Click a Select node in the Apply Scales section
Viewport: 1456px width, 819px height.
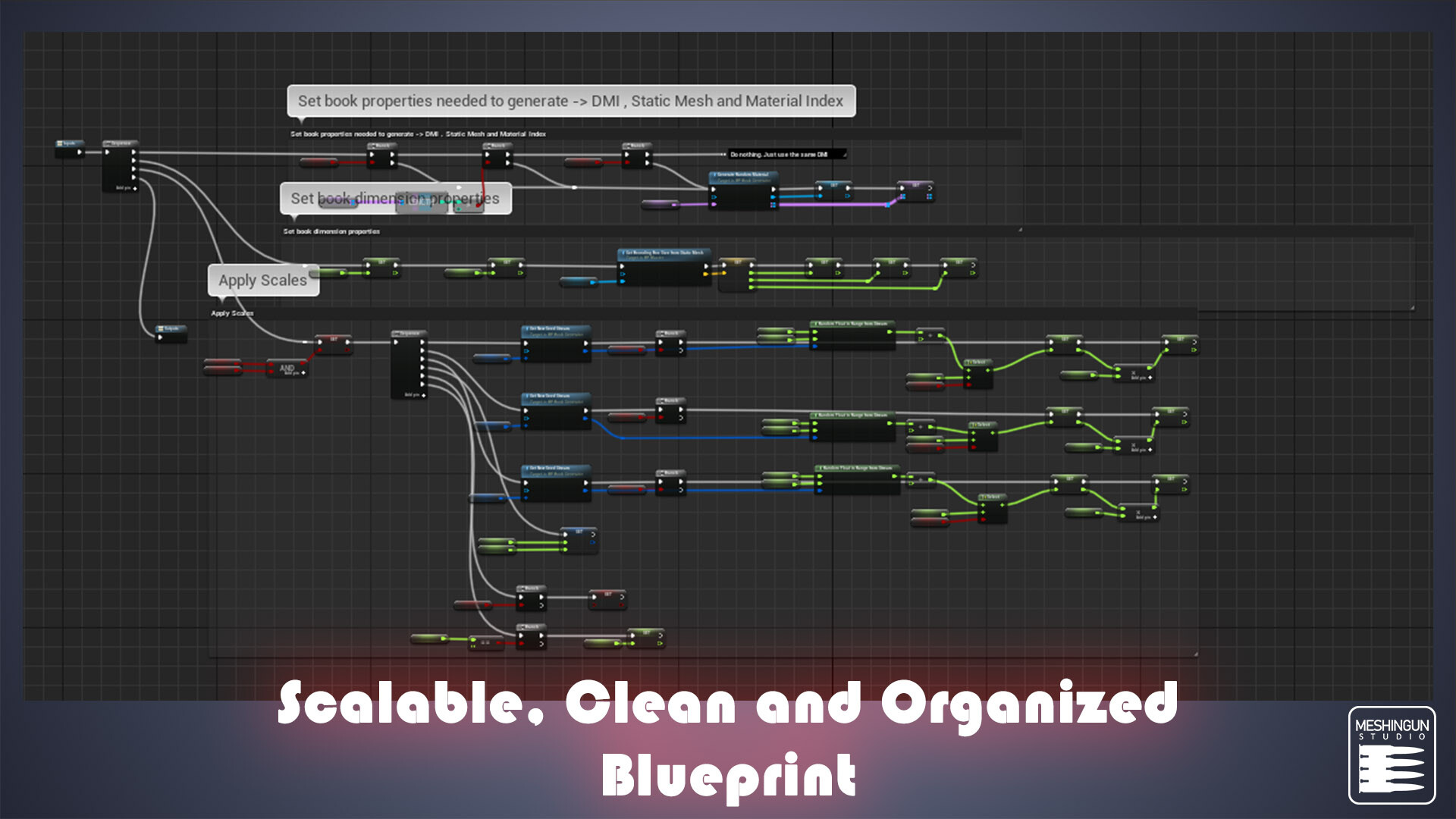978,361
